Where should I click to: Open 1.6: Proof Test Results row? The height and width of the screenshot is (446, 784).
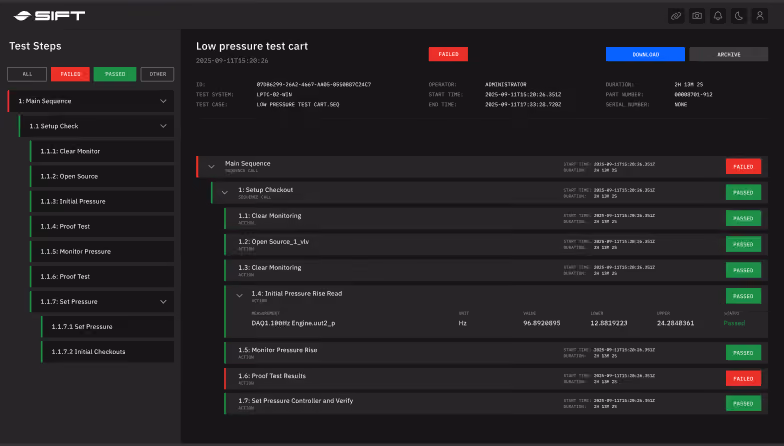pyautogui.click(x=496, y=378)
